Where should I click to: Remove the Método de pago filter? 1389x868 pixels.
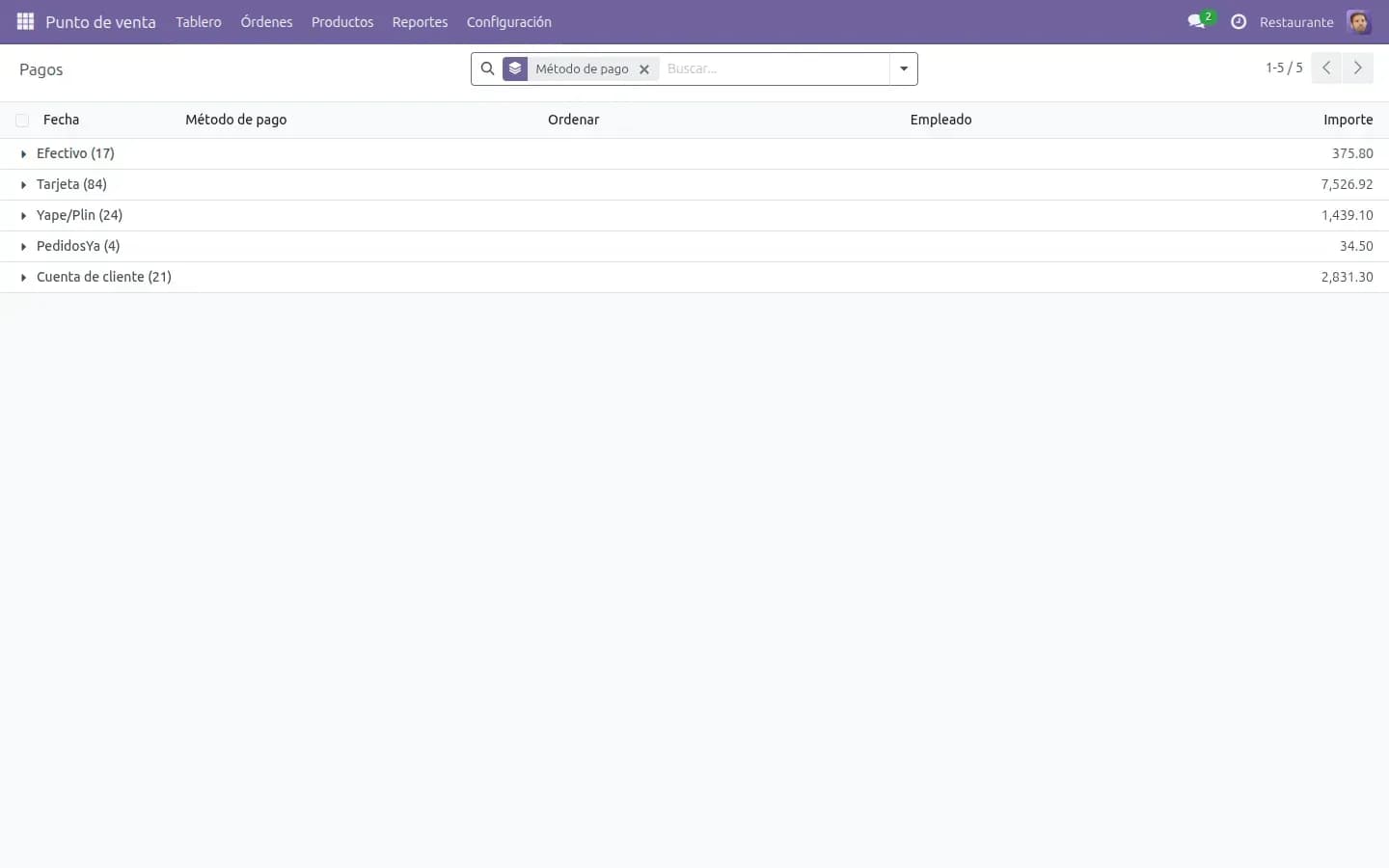coord(644,69)
